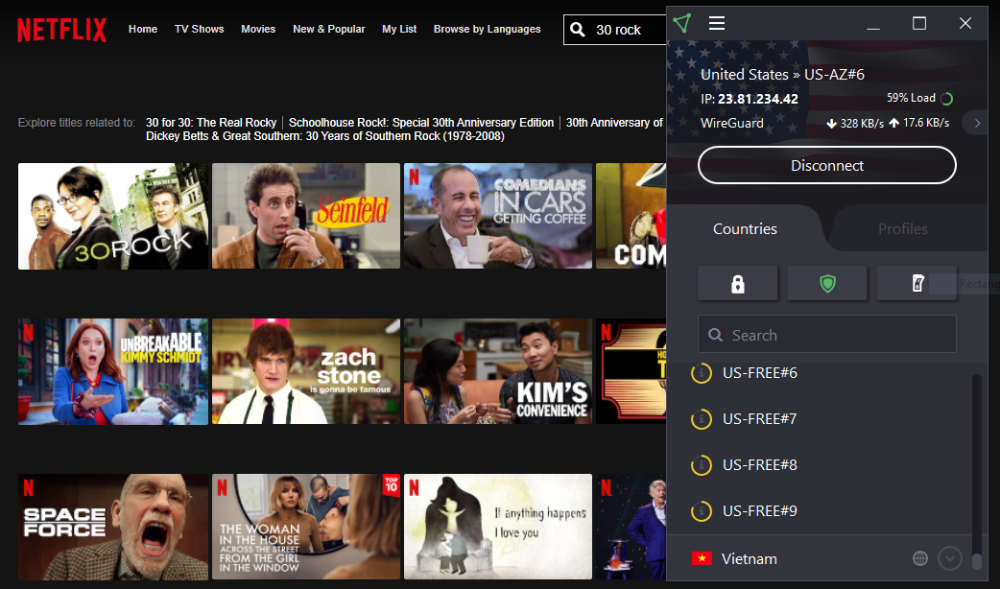1000x589 pixels.
Task: Click the green VPN logo checkmark
Action: pyautogui.click(x=683, y=22)
